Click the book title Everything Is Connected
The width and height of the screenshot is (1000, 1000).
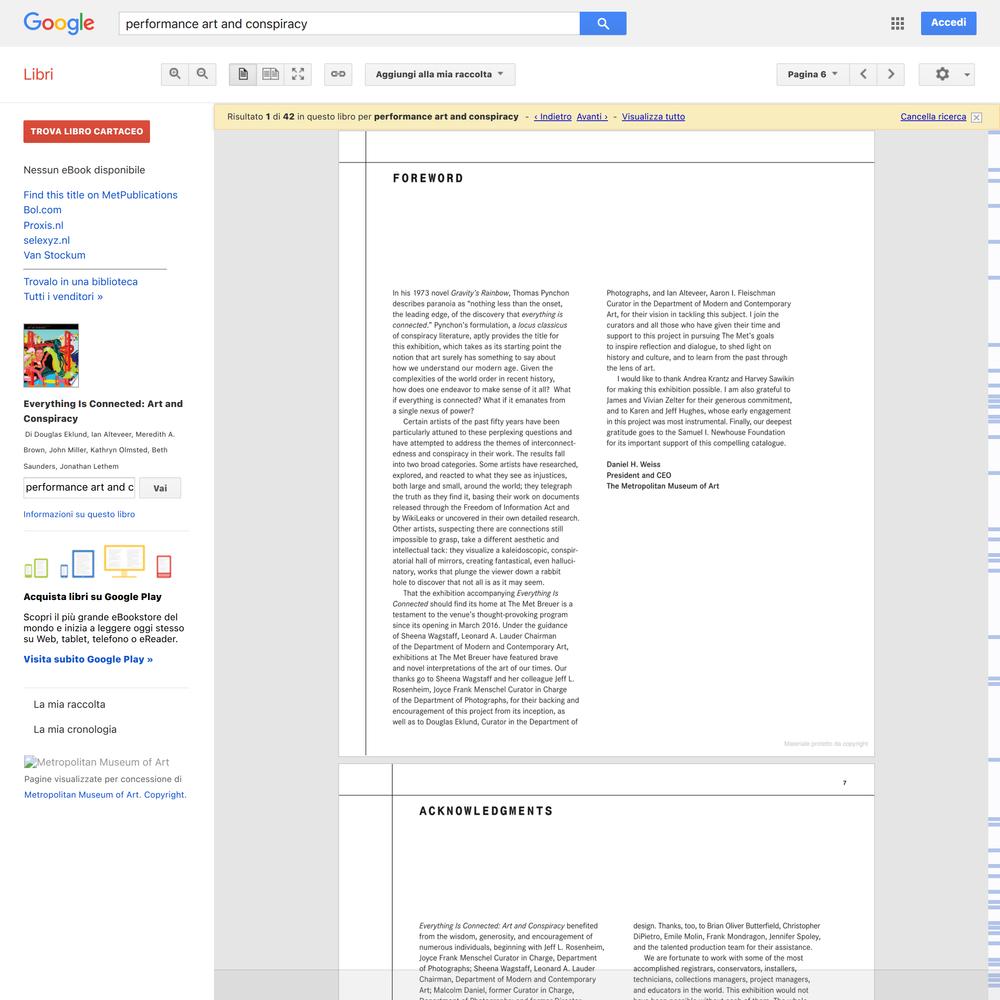[x=103, y=411]
